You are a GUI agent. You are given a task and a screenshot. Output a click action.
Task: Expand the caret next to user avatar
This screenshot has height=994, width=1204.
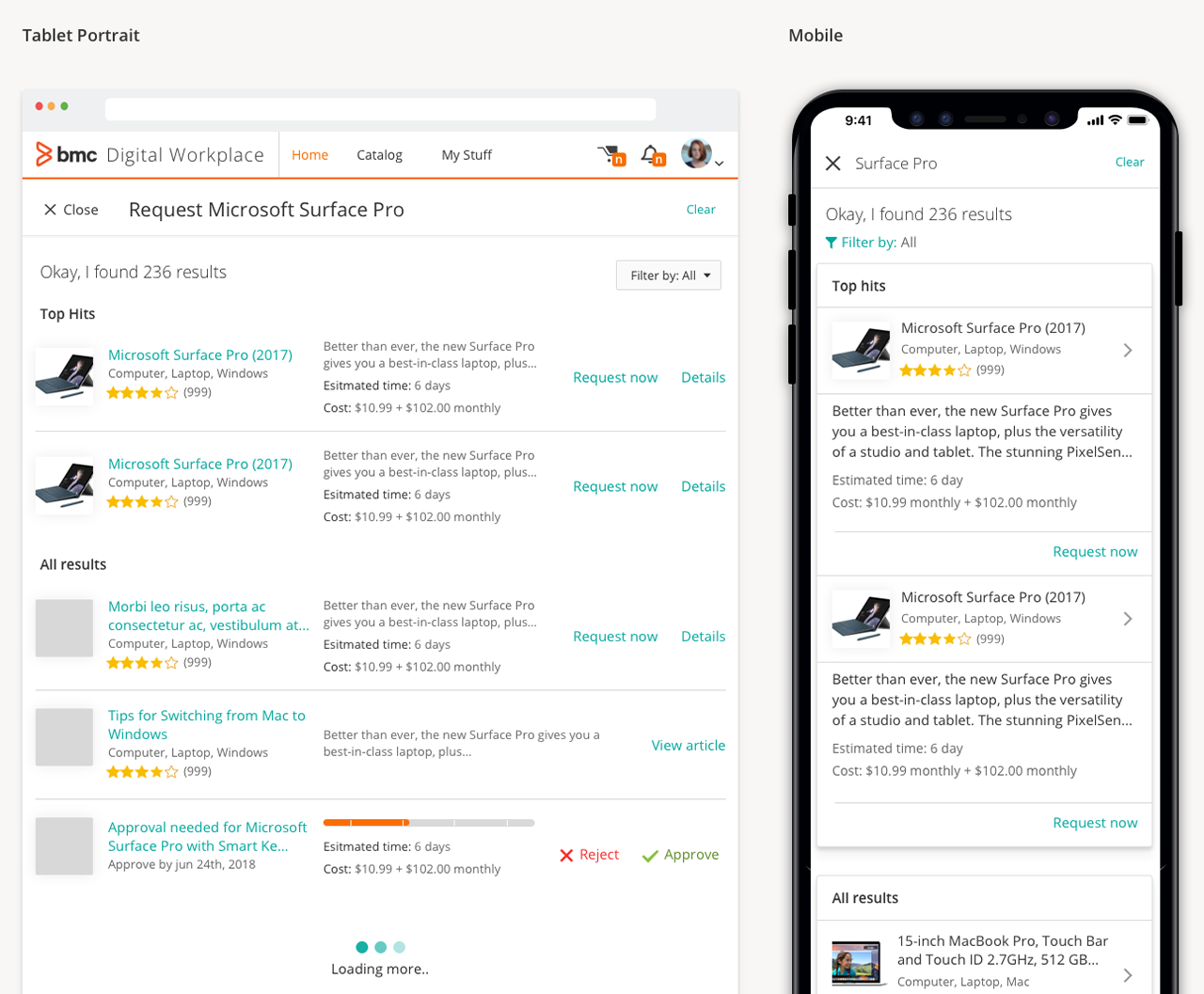coord(719,164)
